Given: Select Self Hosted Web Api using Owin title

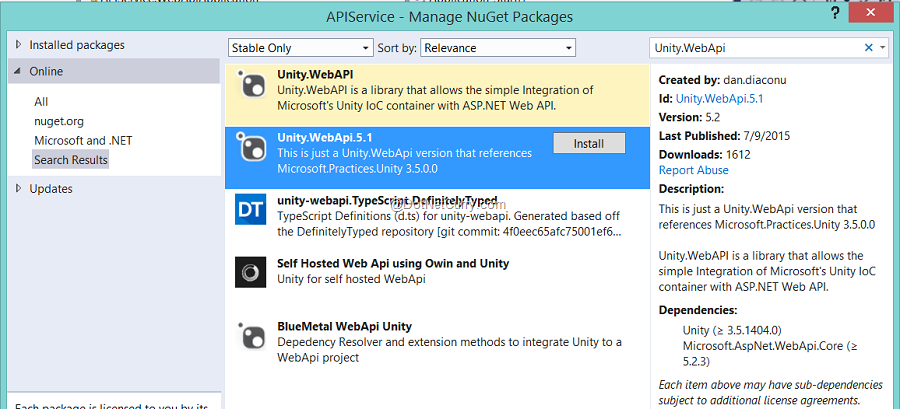Looking at the screenshot, I should 393,263.
